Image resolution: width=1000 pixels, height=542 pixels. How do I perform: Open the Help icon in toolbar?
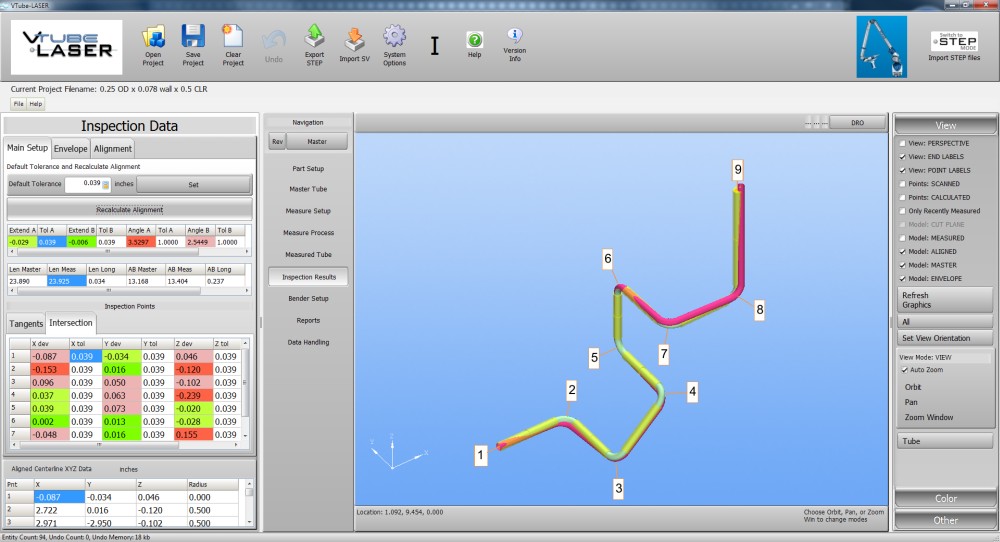pyautogui.click(x=475, y=40)
